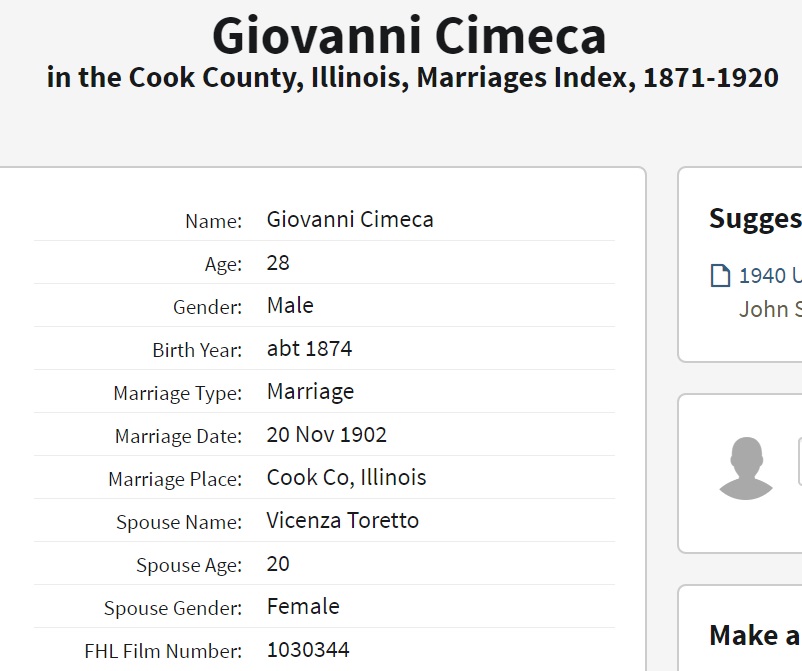Image resolution: width=802 pixels, height=671 pixels.
Task: Click the document icon beside 1940 record
Action: point(720,276)
